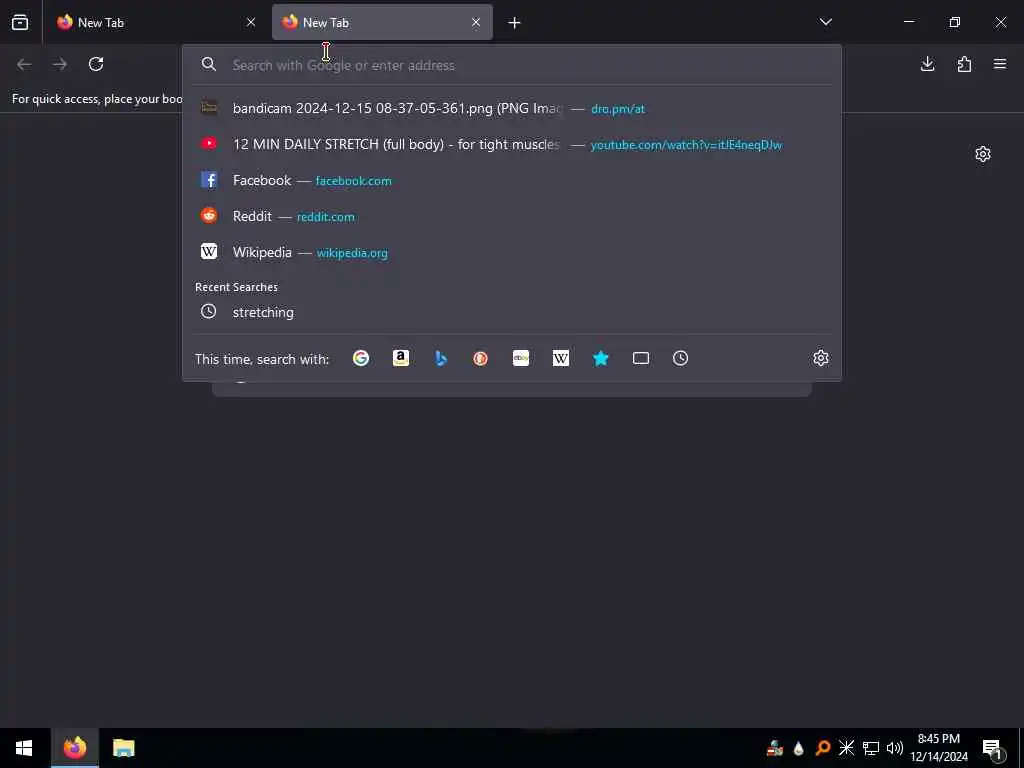Screen dimensions: 1024x768
Task: Search this time with Amazon
Action: coord(401,358)
